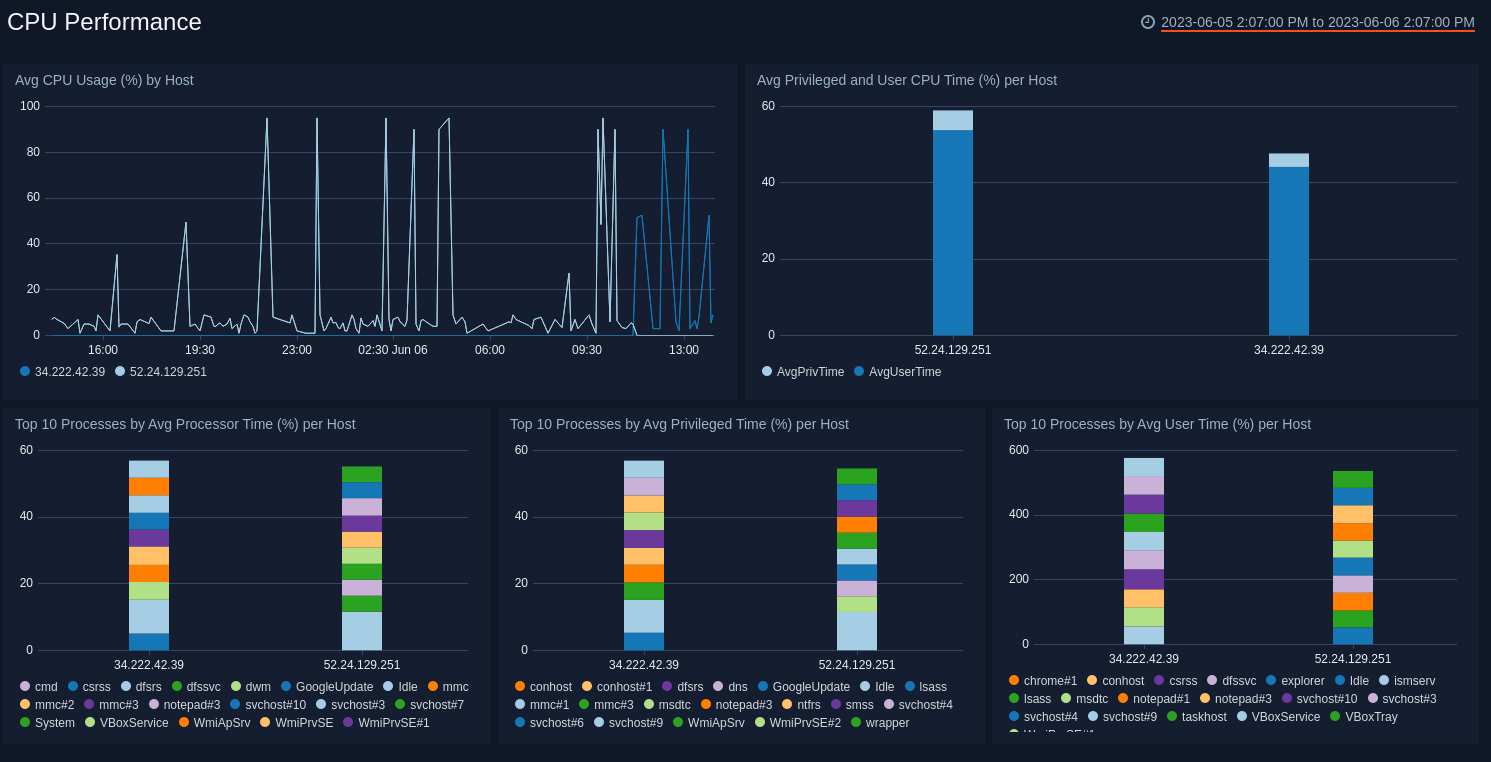
Task: Toggle csrss in Processor Time legend
Action: coord(89,687)
